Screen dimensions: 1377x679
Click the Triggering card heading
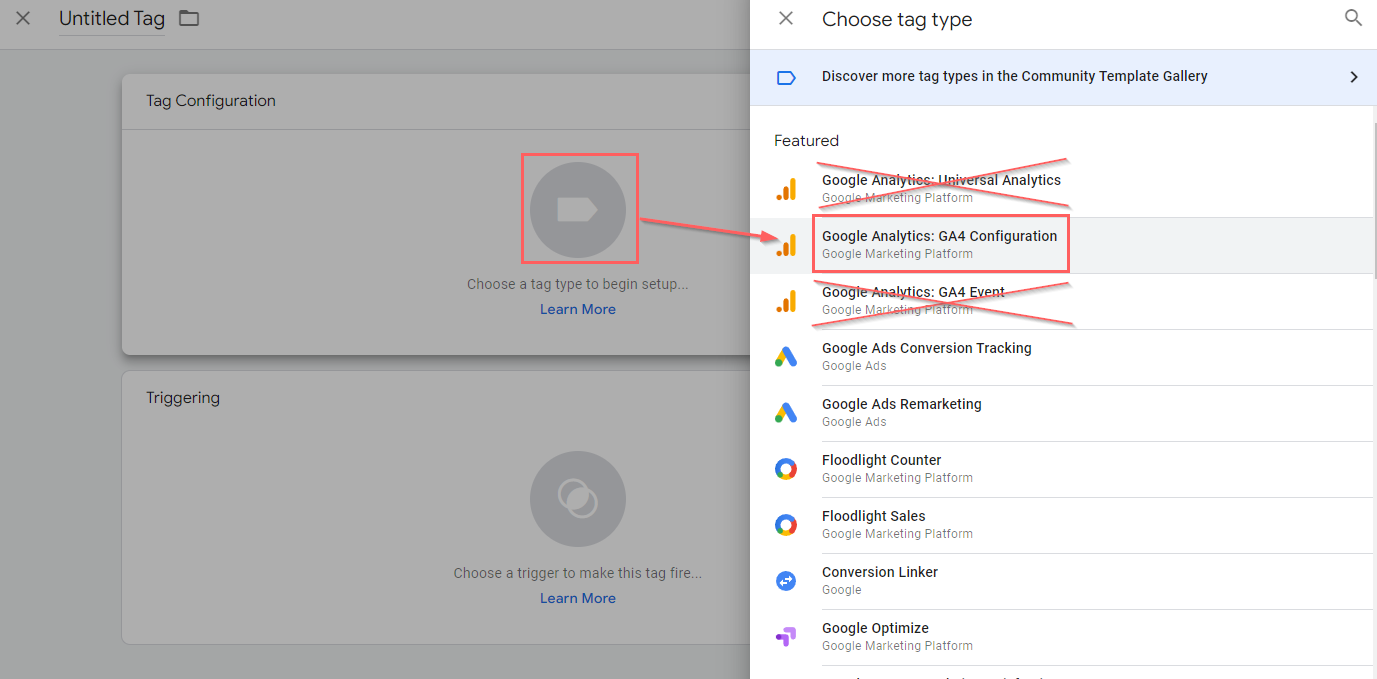(x=183, y=398)
